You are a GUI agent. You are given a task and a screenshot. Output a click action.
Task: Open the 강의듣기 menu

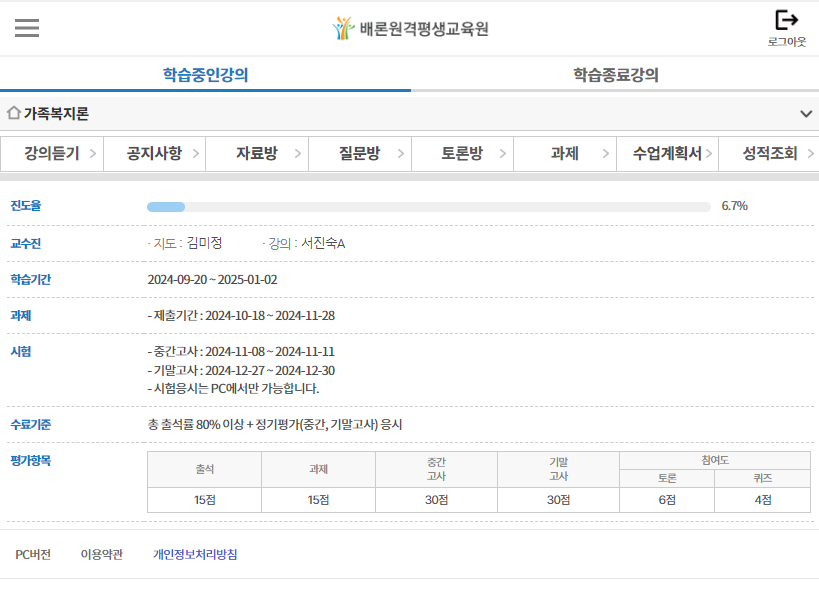[x=51, y=153]
